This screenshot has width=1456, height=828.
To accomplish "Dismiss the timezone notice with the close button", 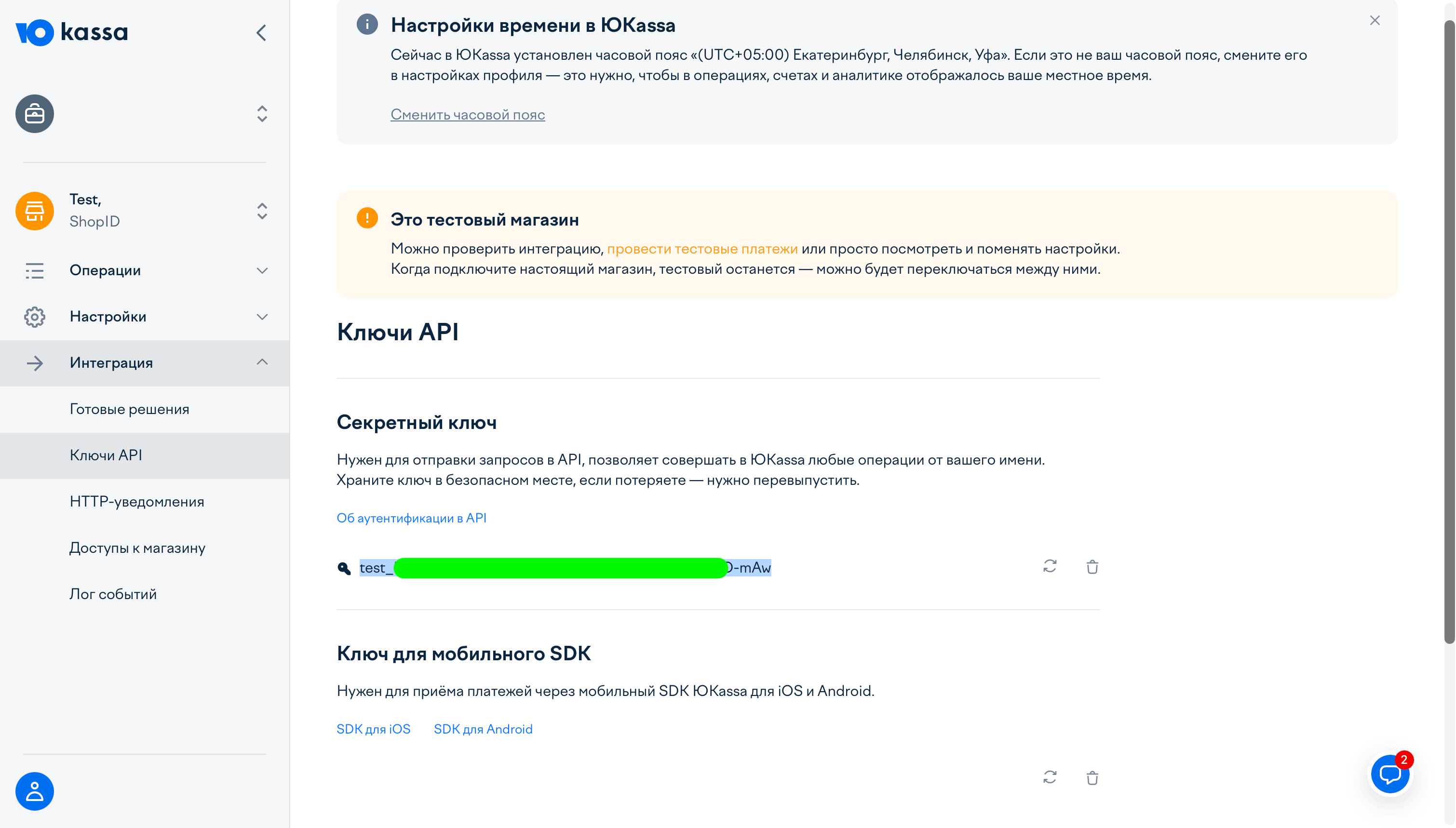I will tap(1375, 20).
